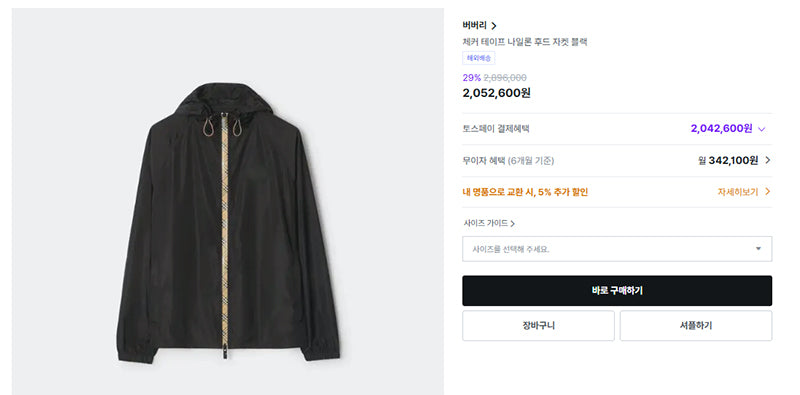The width and height of the screenshot is (800, 395).
Task: Click the 바로 구매하기 button
Action: [x=617, y=291]
